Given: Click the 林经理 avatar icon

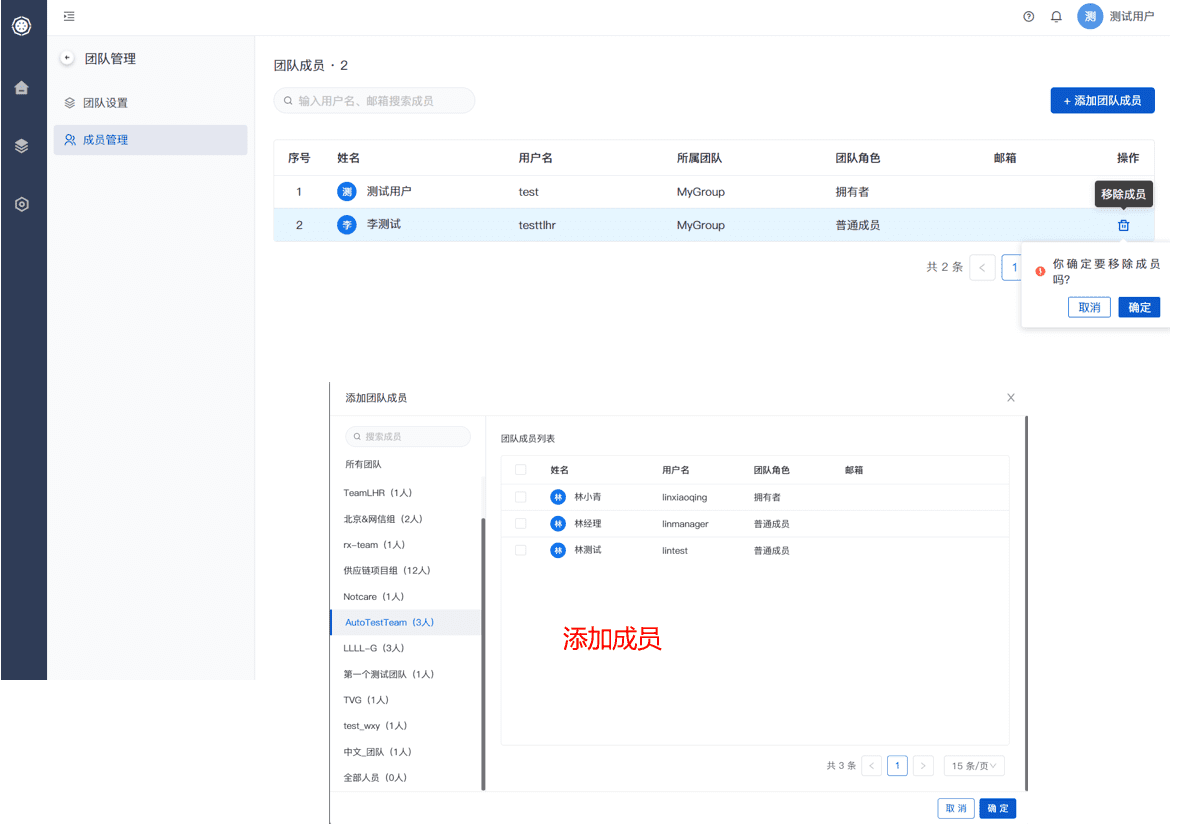Looking at the screenshot, I should tap(558, 523).
